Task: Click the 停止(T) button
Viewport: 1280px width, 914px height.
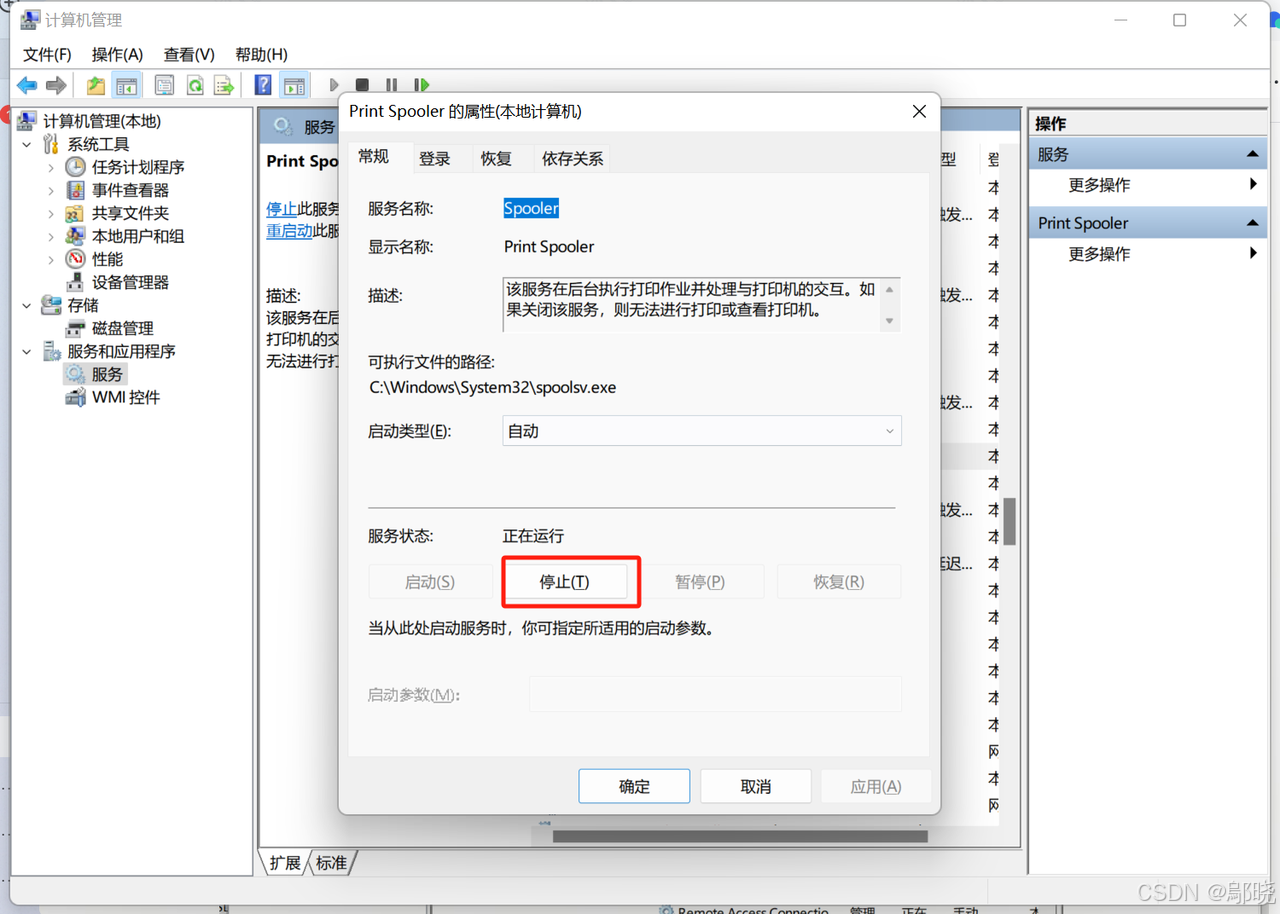Action: [x=565, y=582]
